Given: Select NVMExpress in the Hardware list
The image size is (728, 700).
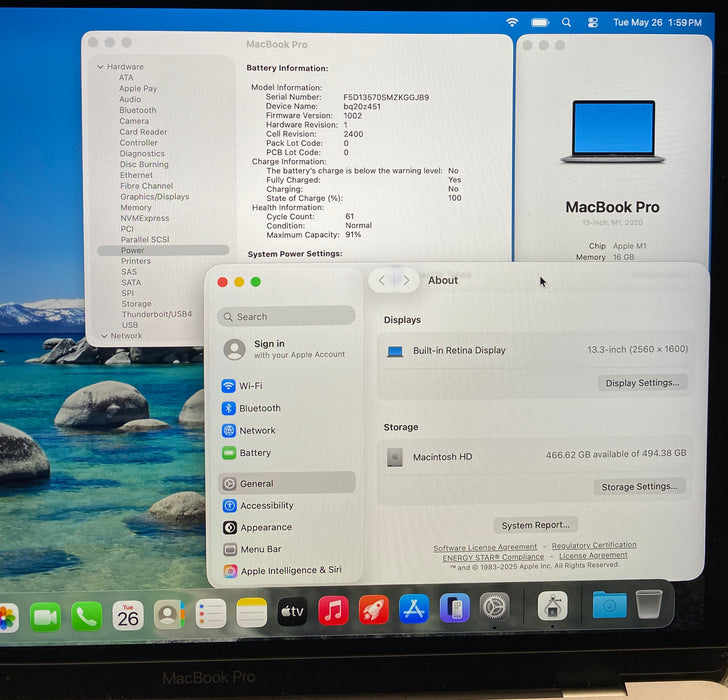Looking at the screenshot, I should pyautogui.click(x=145, y=218).
